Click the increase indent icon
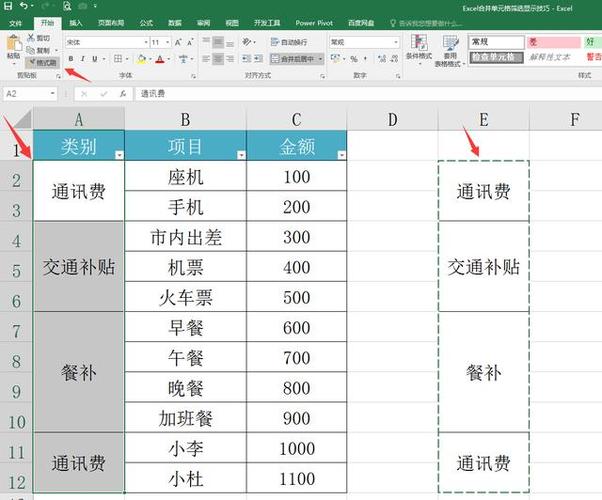 (x=258, y=59)
